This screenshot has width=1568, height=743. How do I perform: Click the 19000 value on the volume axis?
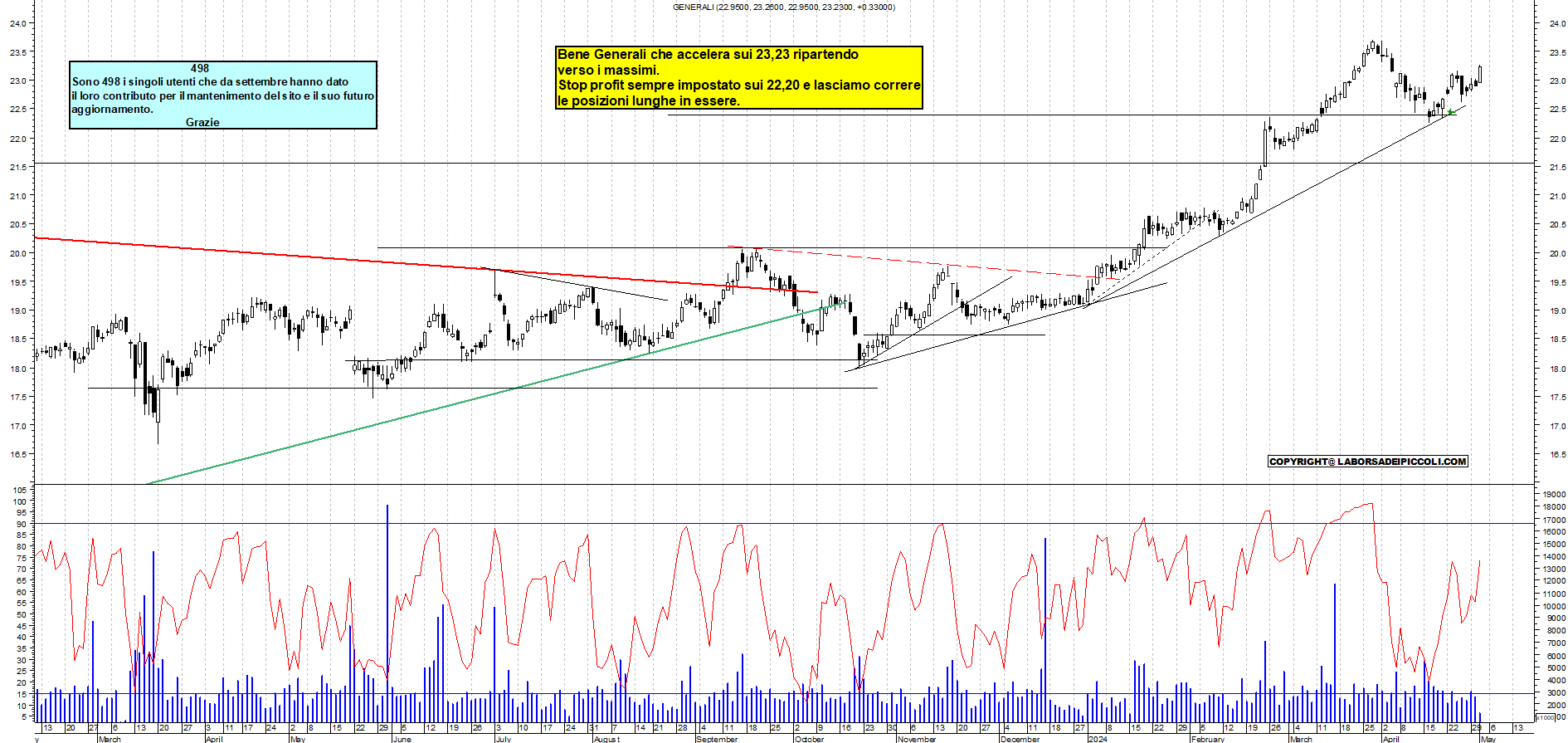pyautogui.click(x=1554, y=495)
